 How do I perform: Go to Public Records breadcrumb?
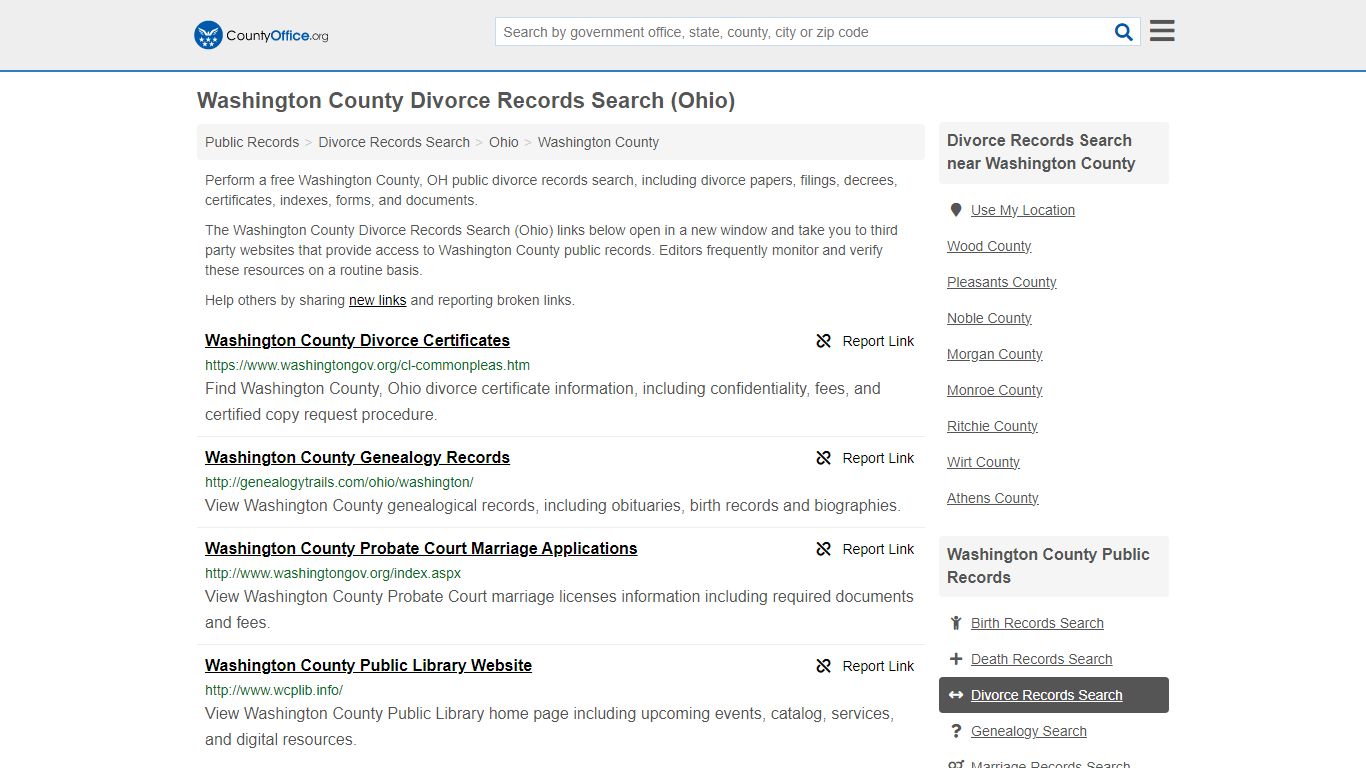(252, 142)
